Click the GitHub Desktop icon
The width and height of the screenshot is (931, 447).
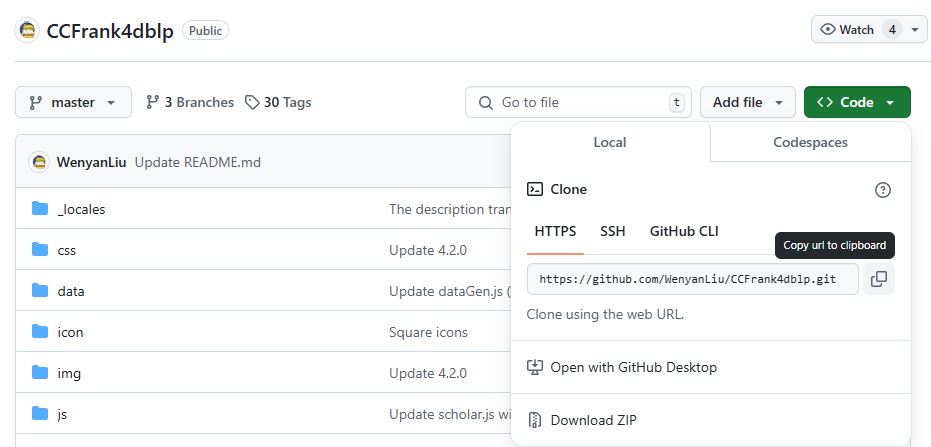tap(535, 367)
